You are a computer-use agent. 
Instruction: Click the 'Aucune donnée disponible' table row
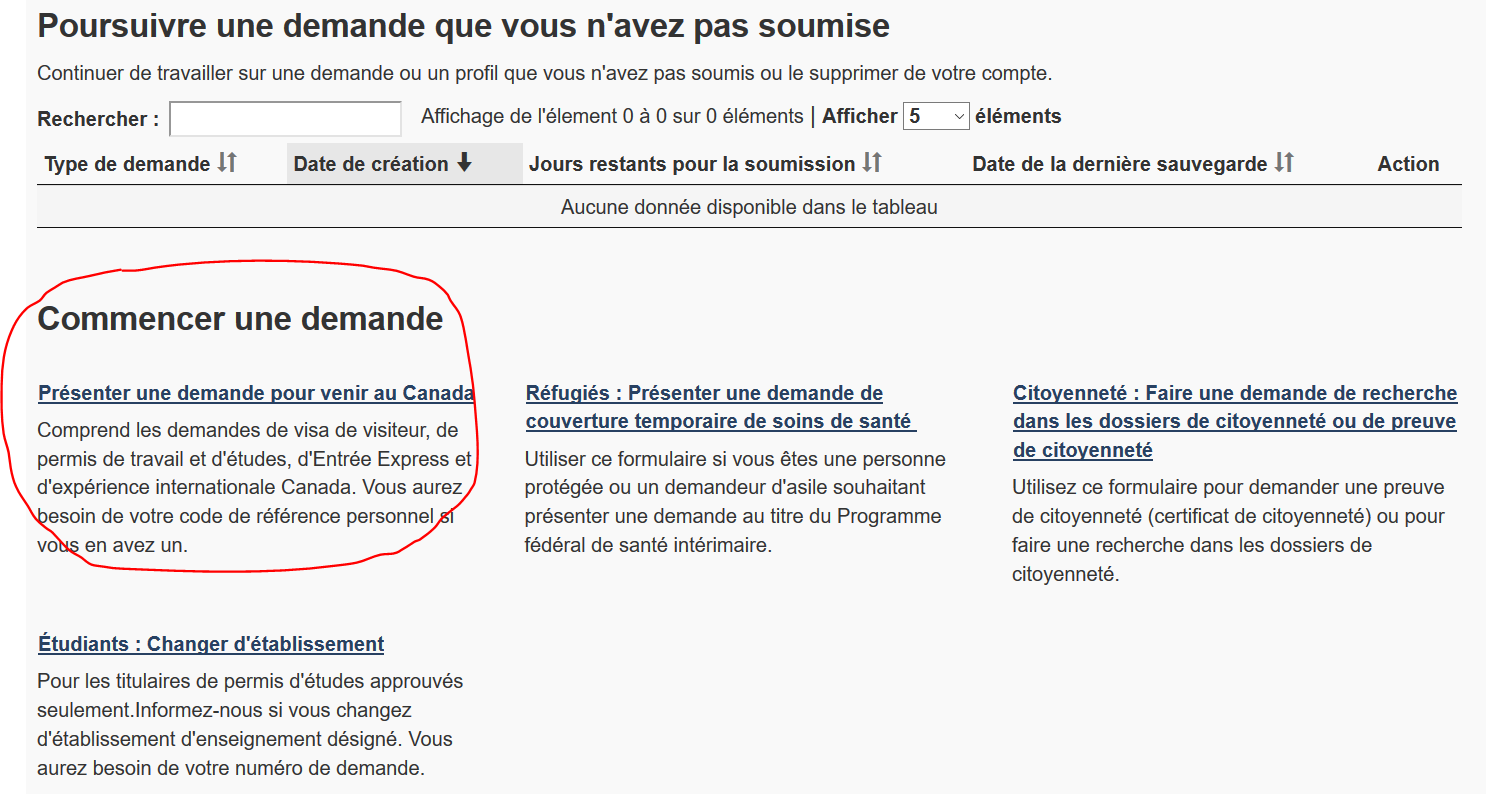749,207
